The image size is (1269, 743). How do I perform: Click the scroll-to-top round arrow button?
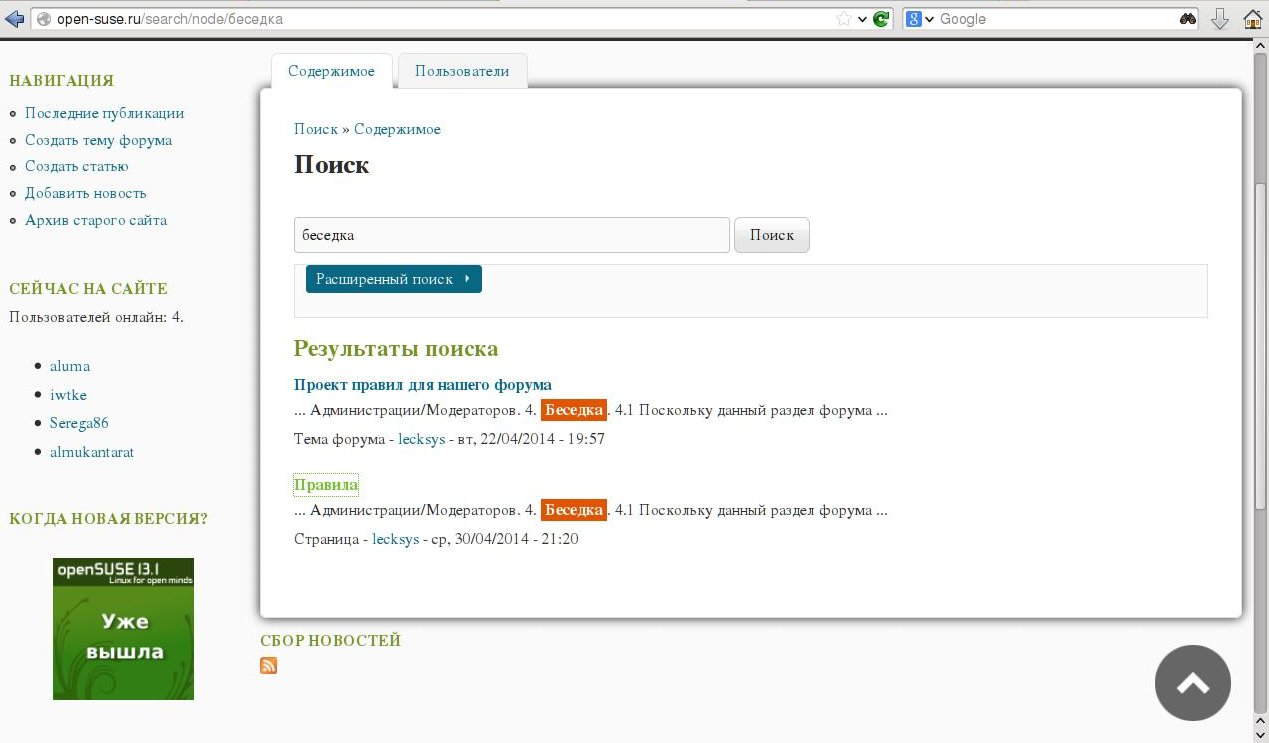click(1192, 683)
